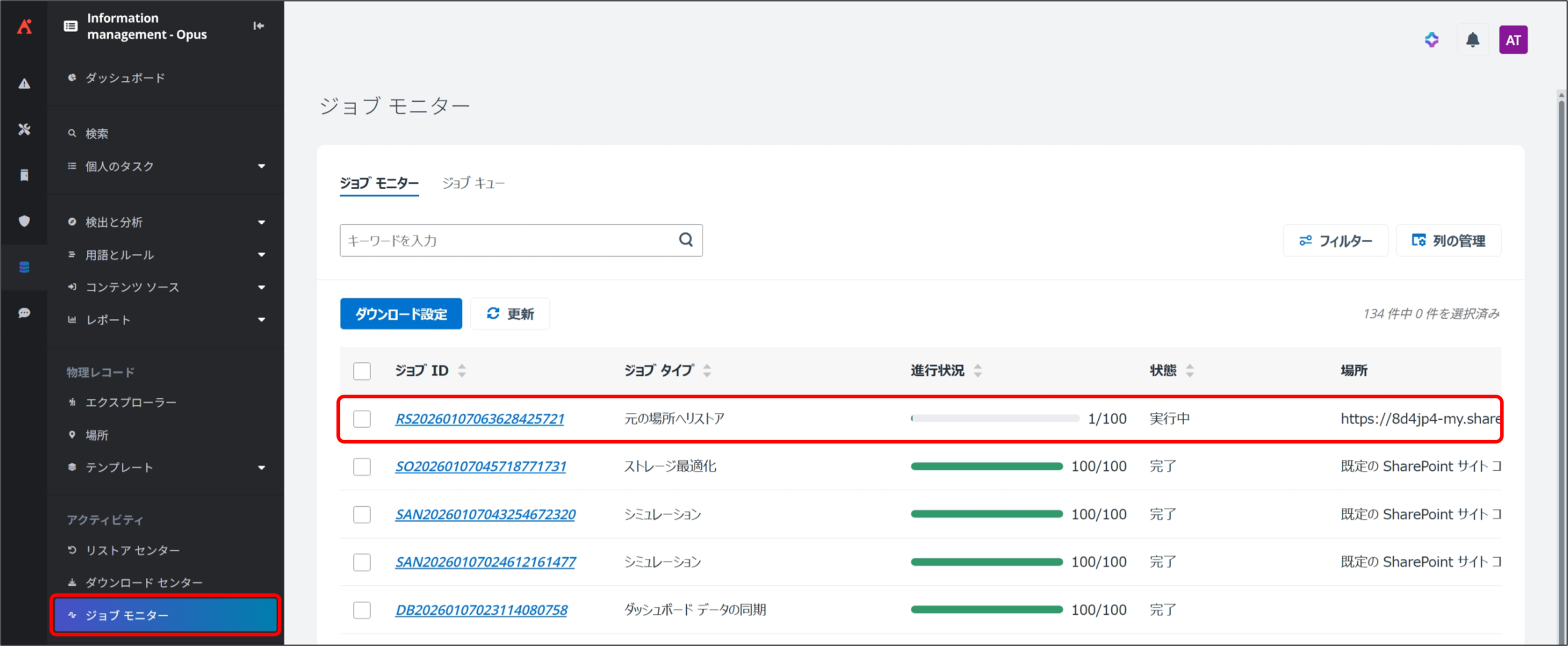Click the shield icon in left rail

[24, 221]
